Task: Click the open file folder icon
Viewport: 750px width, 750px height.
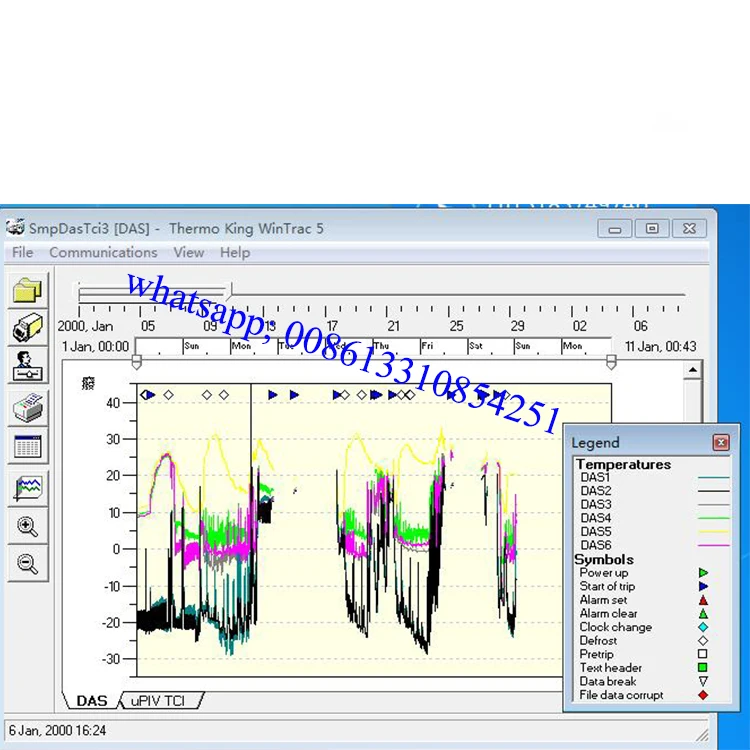Action: [x=28, y=291]
